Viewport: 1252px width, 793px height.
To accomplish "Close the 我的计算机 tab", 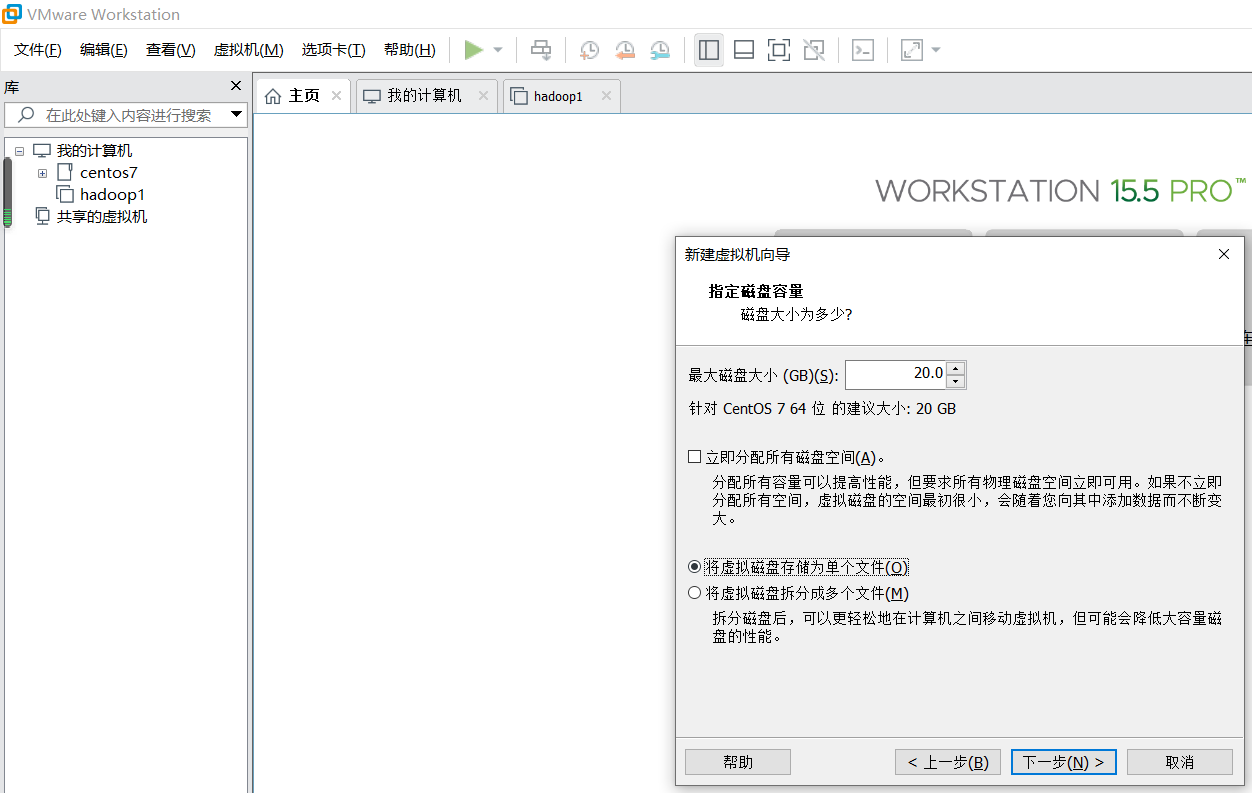I will 483,96.
